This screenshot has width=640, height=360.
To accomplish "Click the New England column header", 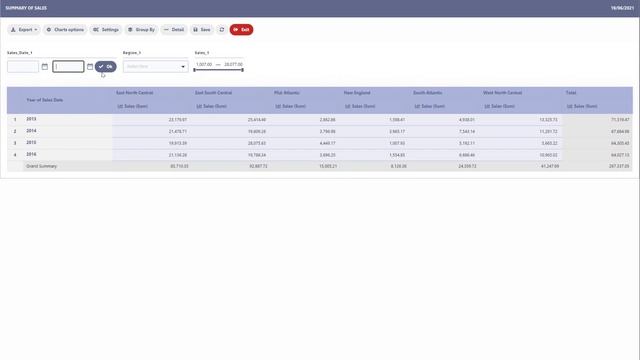I will pyautogui.click(x=357, y=93).
